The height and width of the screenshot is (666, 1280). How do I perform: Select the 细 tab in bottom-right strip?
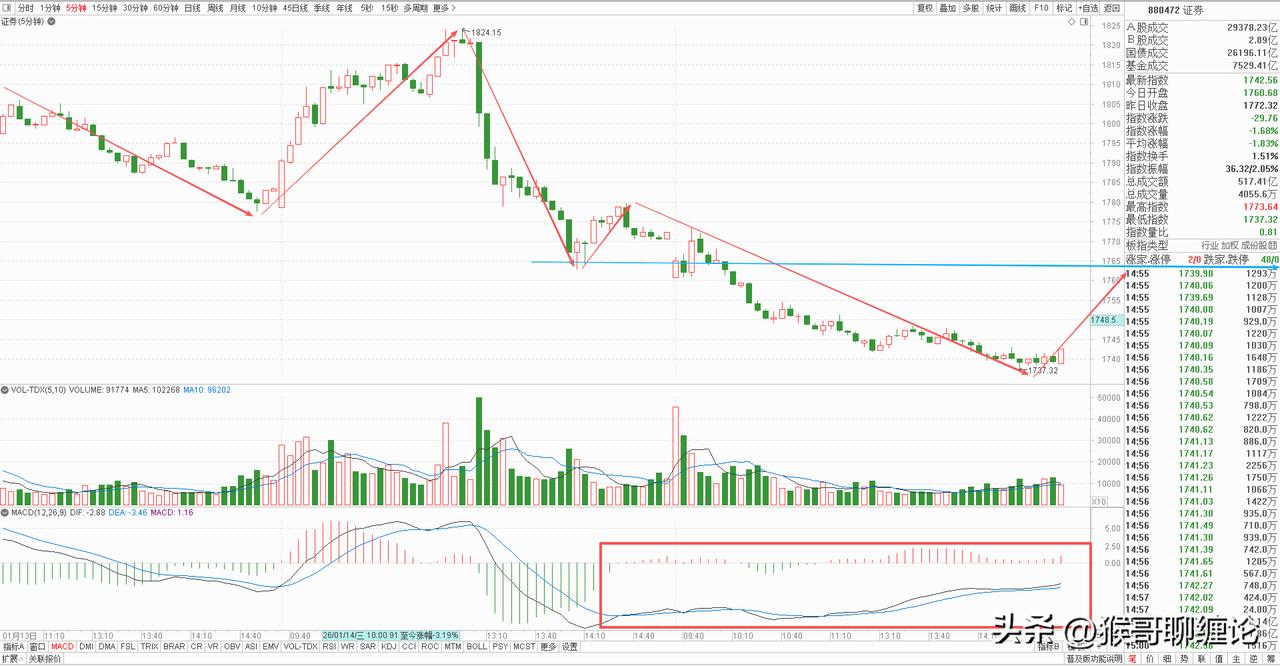click(1167, 659)
